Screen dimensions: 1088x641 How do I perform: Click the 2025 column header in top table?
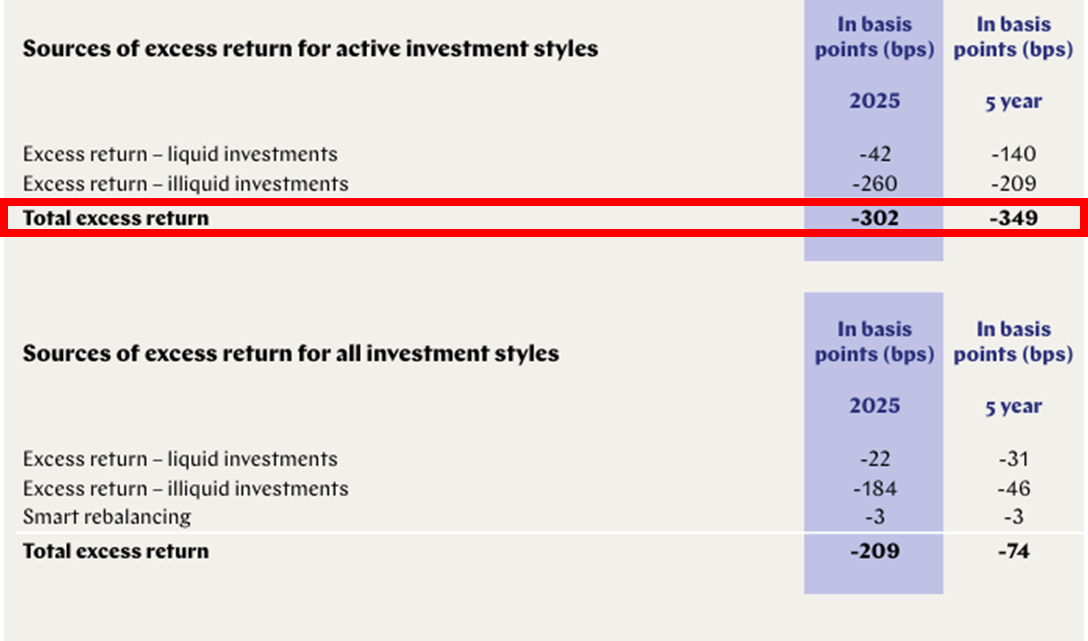click(874, 101)
